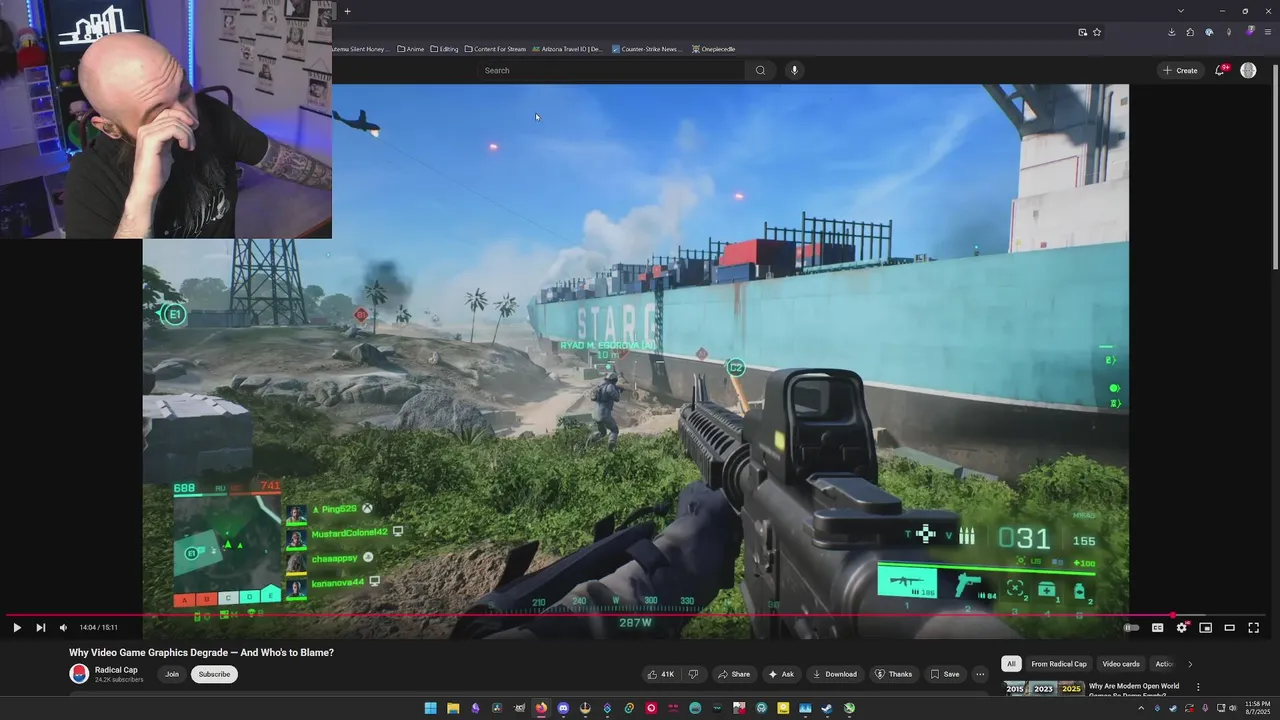Play the YouTube video
Viewport: 1280px width, 720px height.
tap(17, 628)
